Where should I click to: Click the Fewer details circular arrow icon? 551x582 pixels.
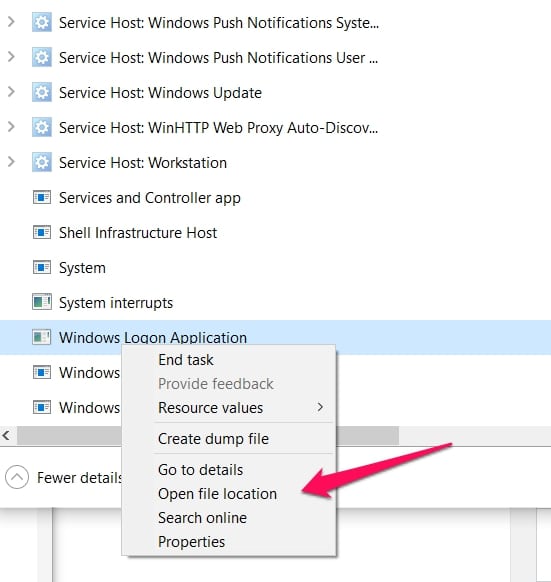17,477
